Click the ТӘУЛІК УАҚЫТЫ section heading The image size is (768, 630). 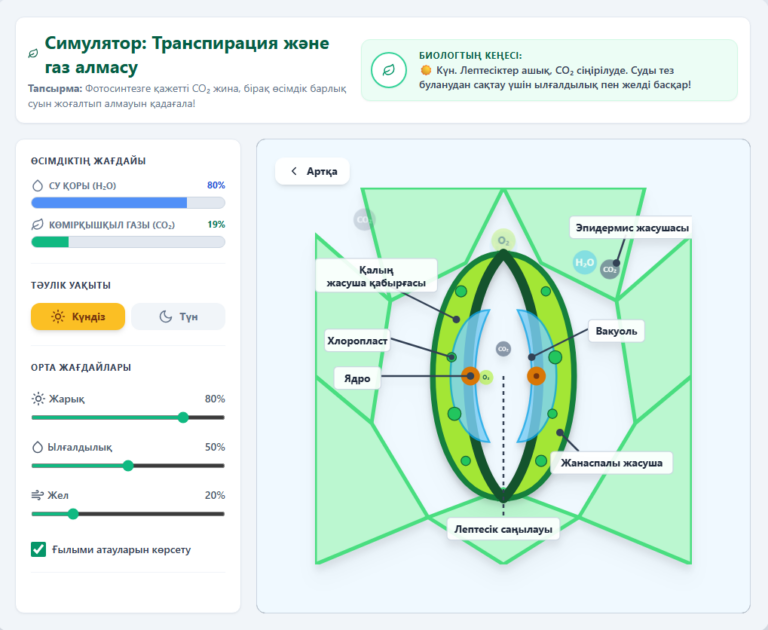71,285
